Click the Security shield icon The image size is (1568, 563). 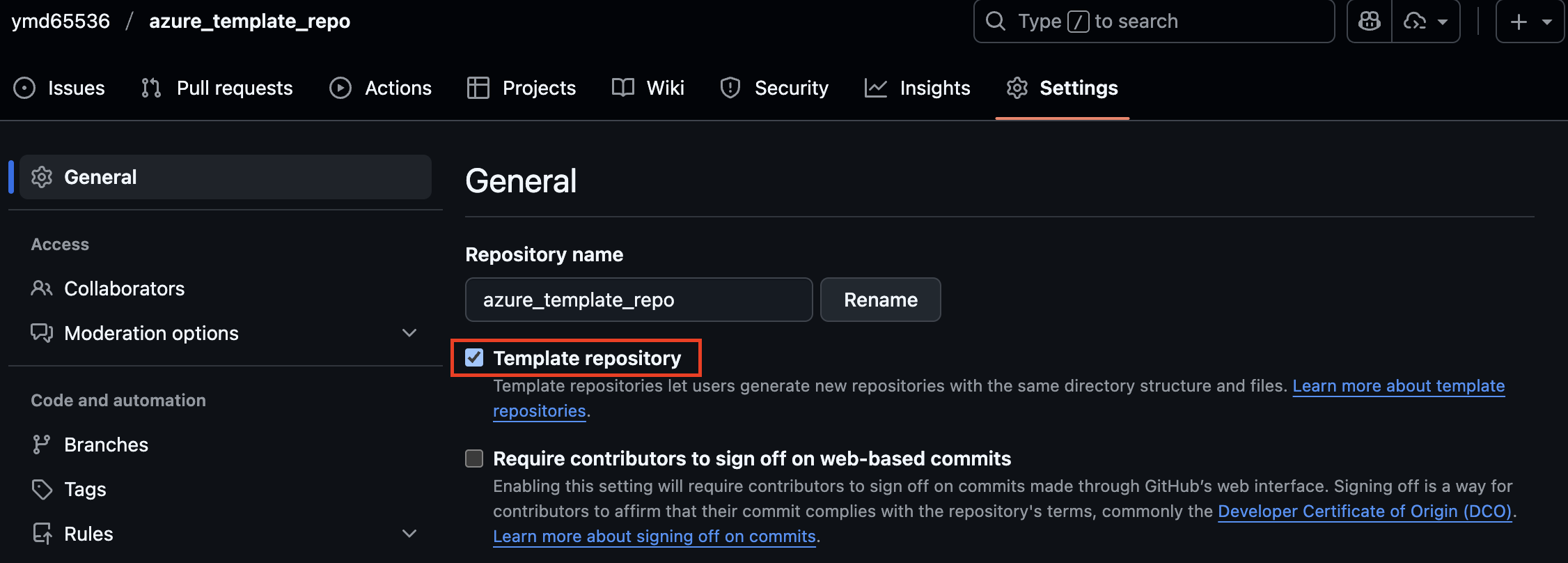point(730,88)
